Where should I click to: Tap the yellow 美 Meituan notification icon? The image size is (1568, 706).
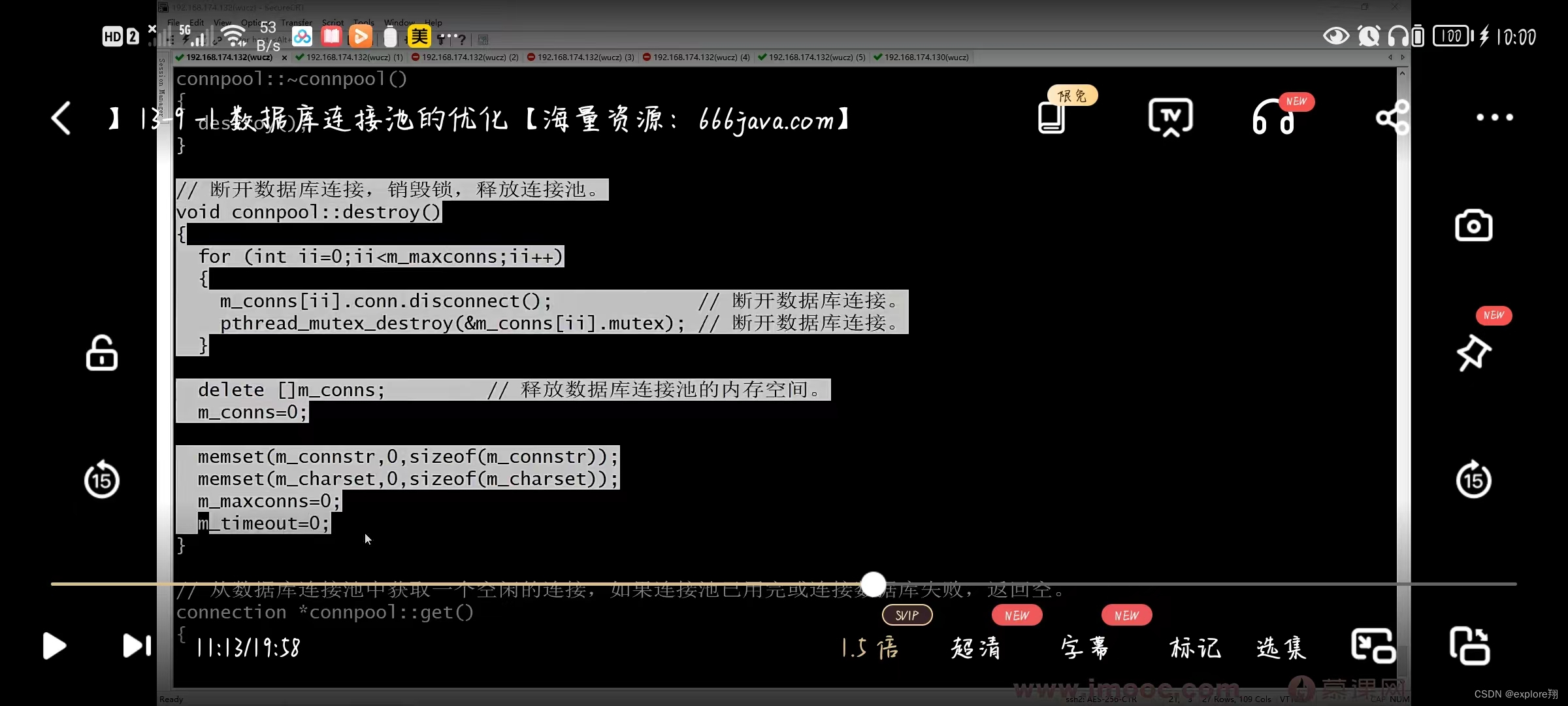click(x=419, y=37)
